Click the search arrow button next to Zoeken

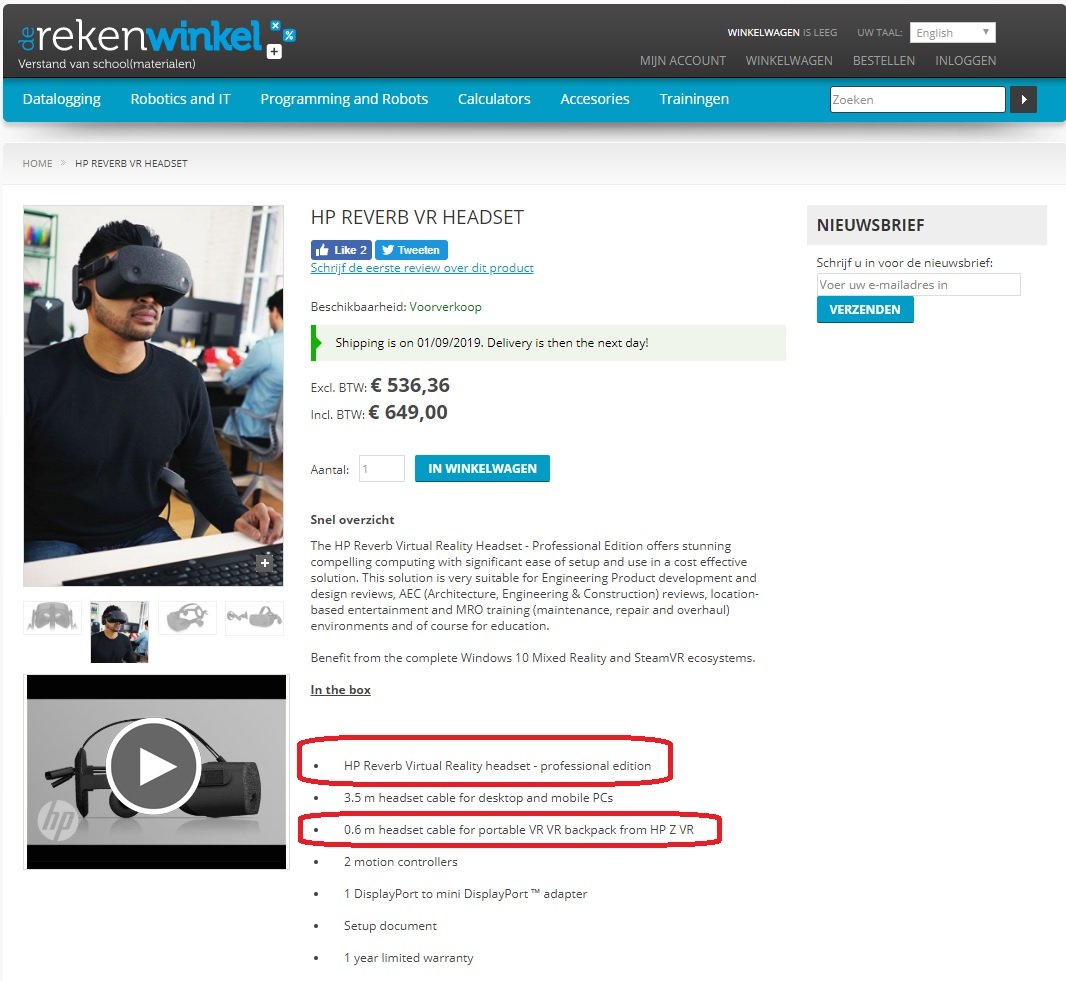(x=1023, y=99)
